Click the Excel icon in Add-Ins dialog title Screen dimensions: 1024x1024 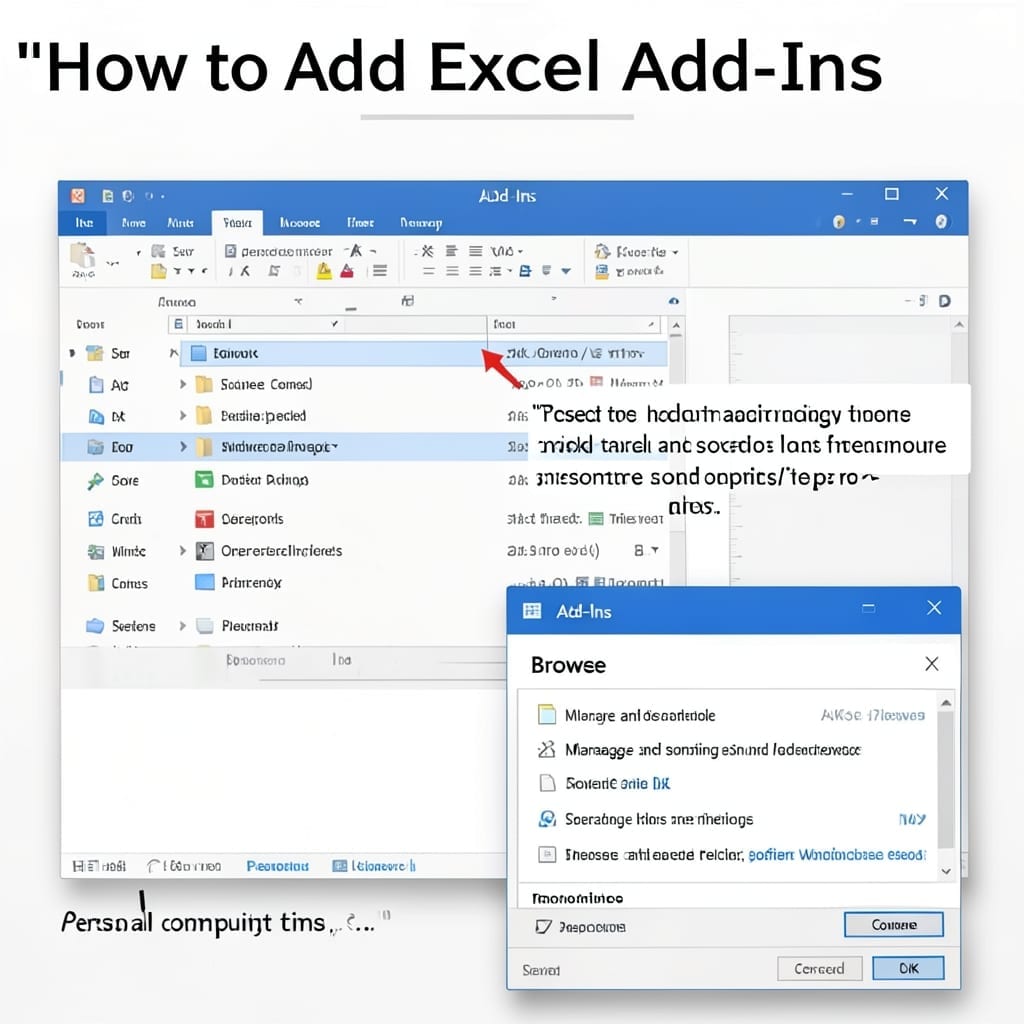pos(532,611)
